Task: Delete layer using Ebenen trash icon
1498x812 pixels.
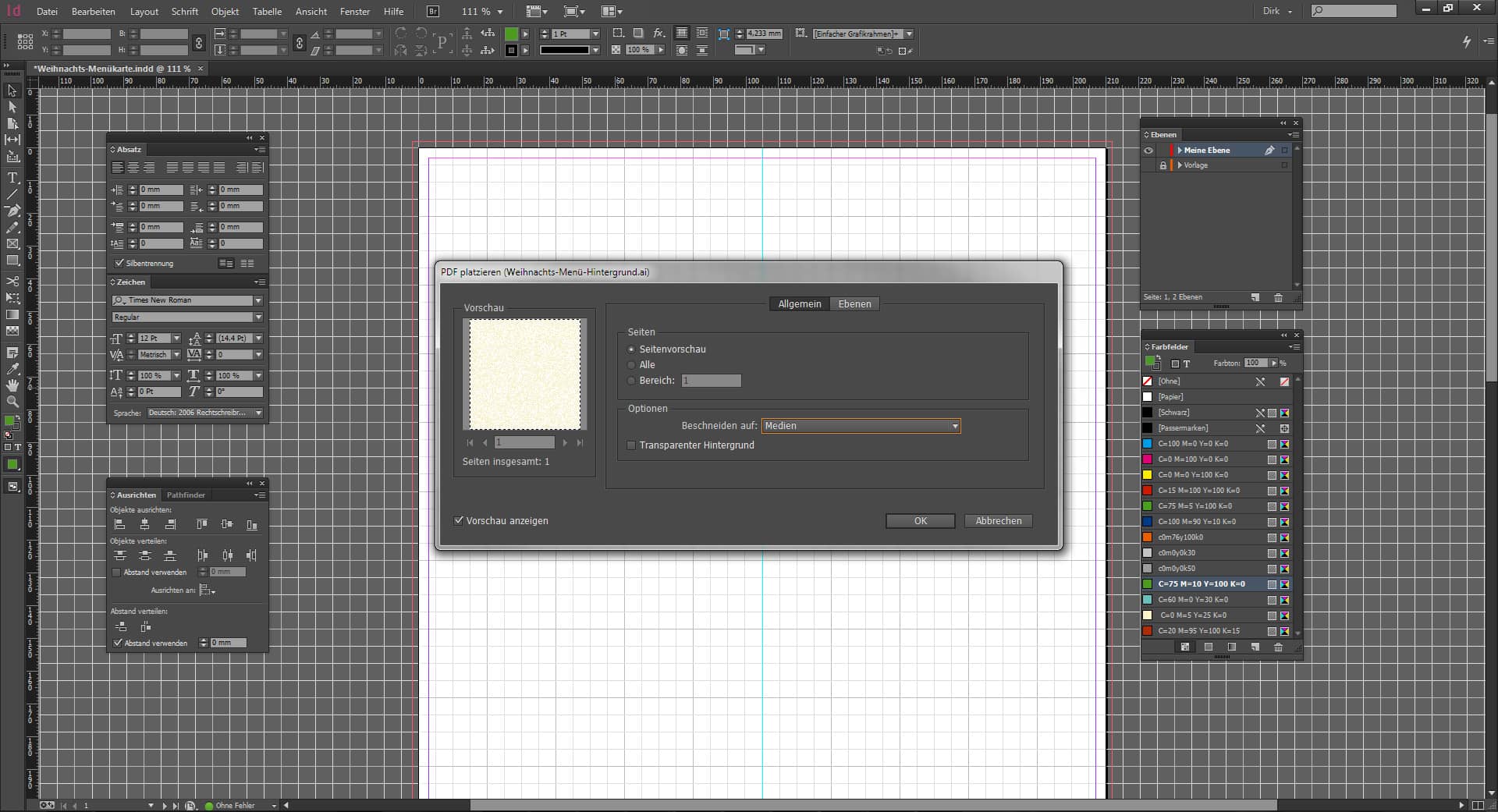Action: click(1278, 297)
